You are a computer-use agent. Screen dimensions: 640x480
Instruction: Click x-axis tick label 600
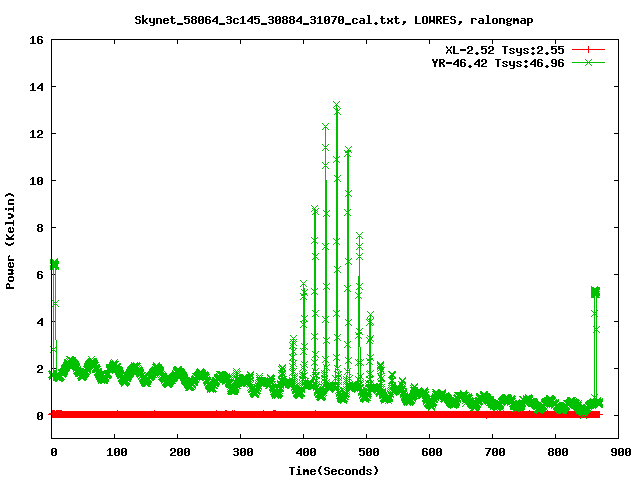click(x=432, y=452)
